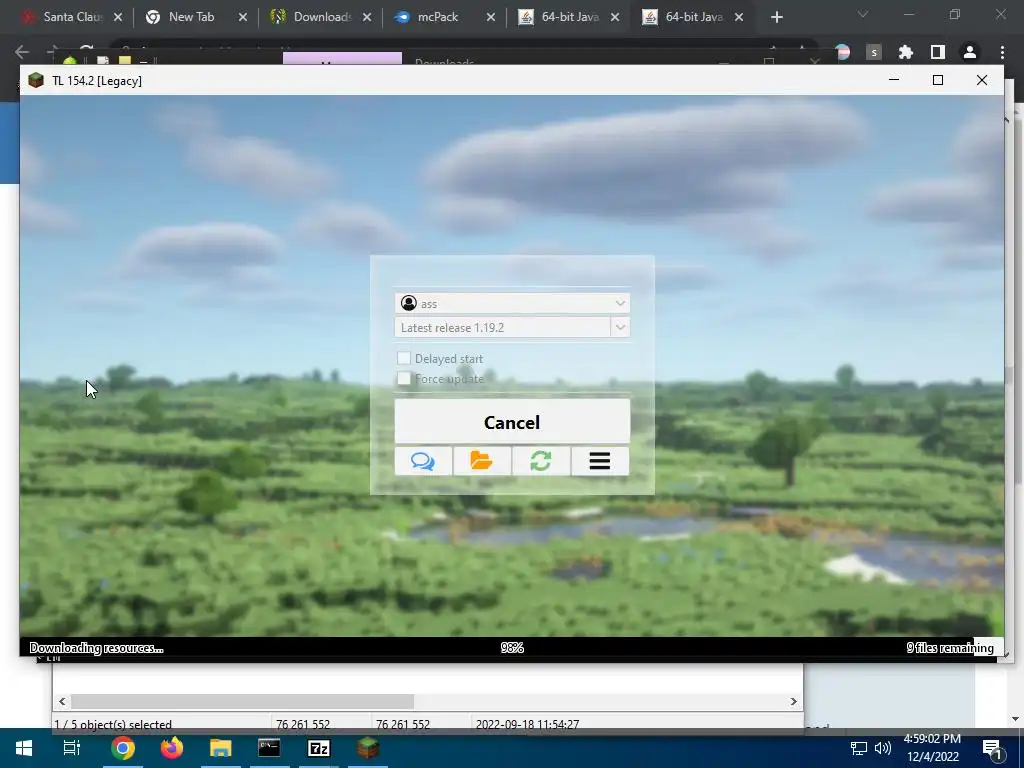Open the Chrome extensions puzzle icon
The height and width of the screenshot is (768, 1024).
[x=905, y=52]
